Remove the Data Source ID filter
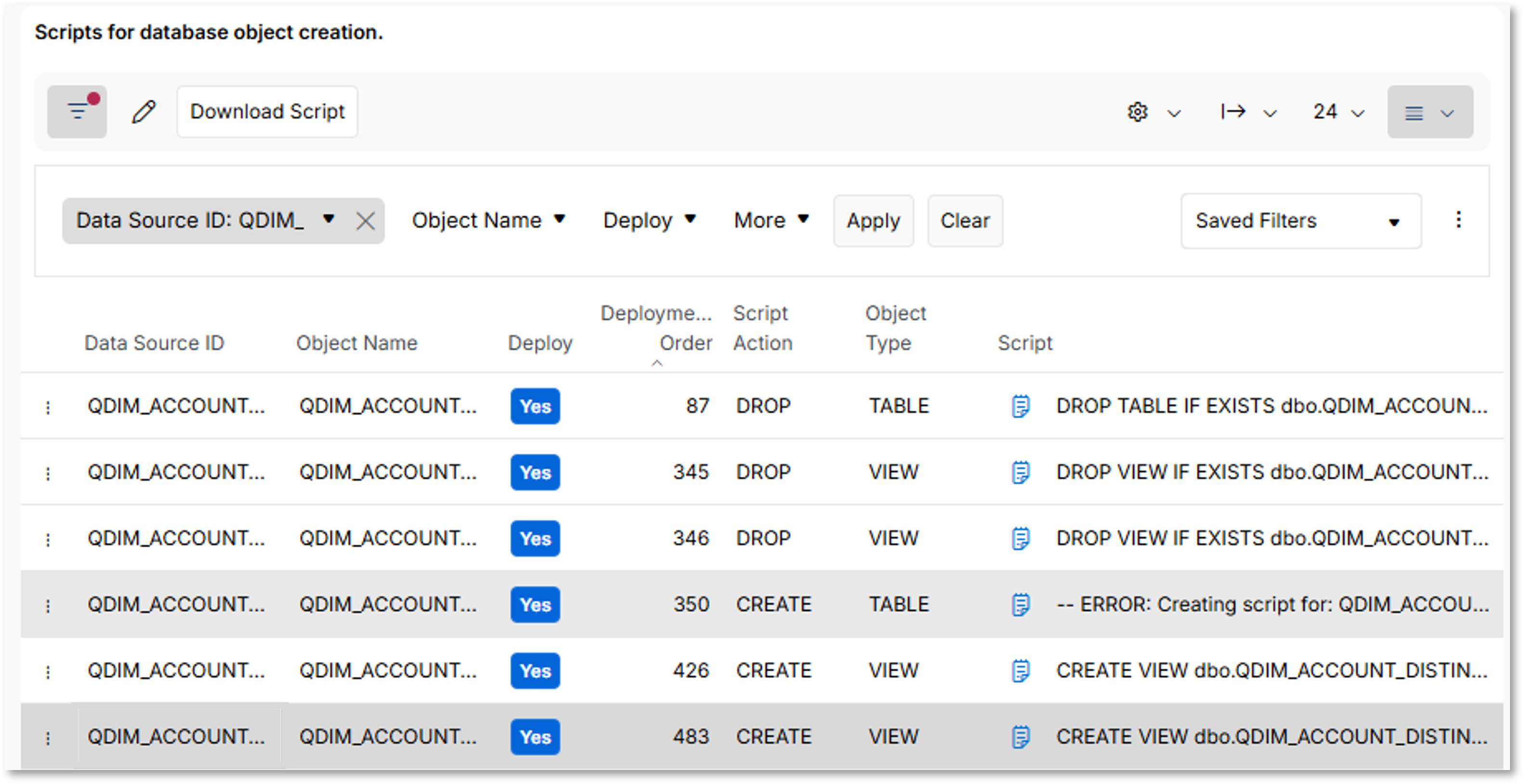The image size is (1524, 784). coord(366,221)
